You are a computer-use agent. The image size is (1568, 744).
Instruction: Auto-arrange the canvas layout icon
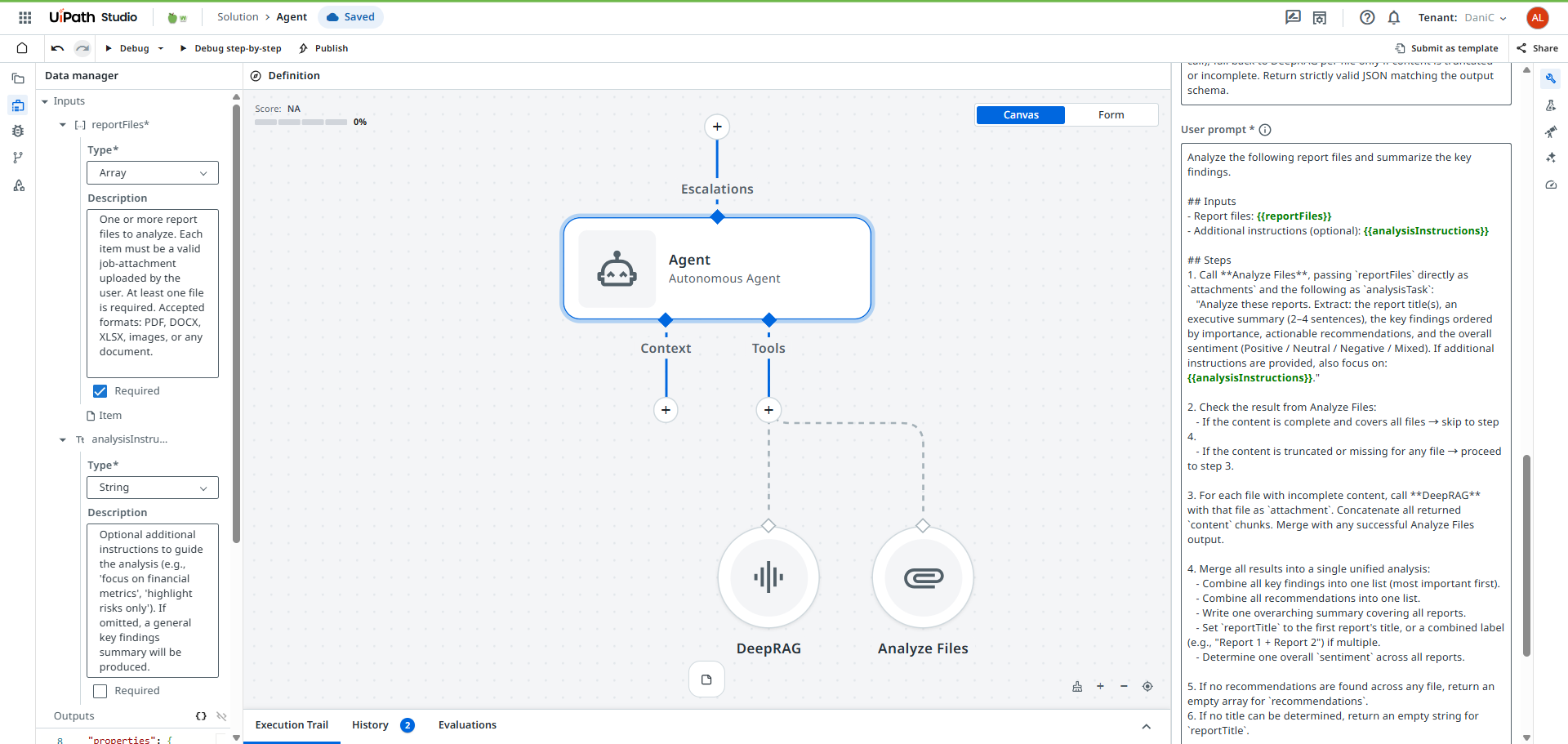[1077, 686]
